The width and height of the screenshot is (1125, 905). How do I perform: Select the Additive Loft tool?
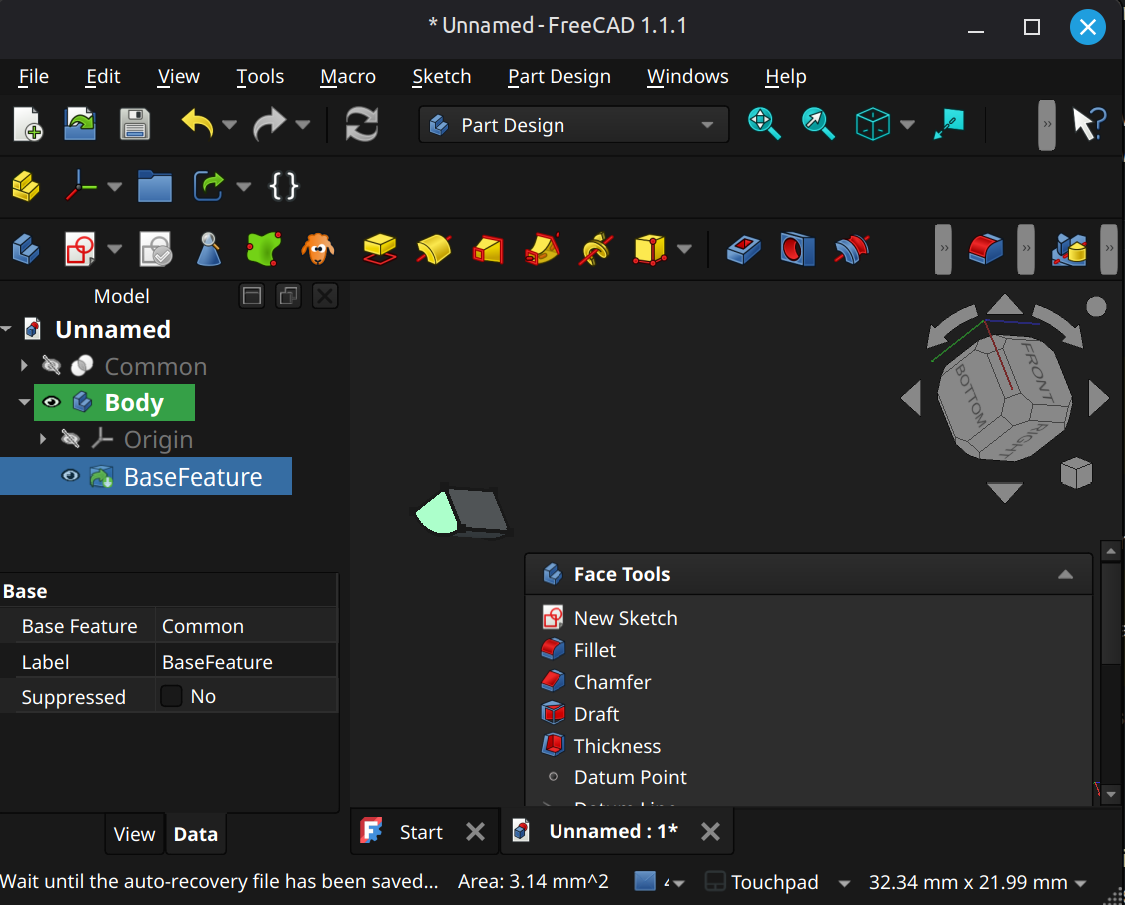click(x=488, y=250)
